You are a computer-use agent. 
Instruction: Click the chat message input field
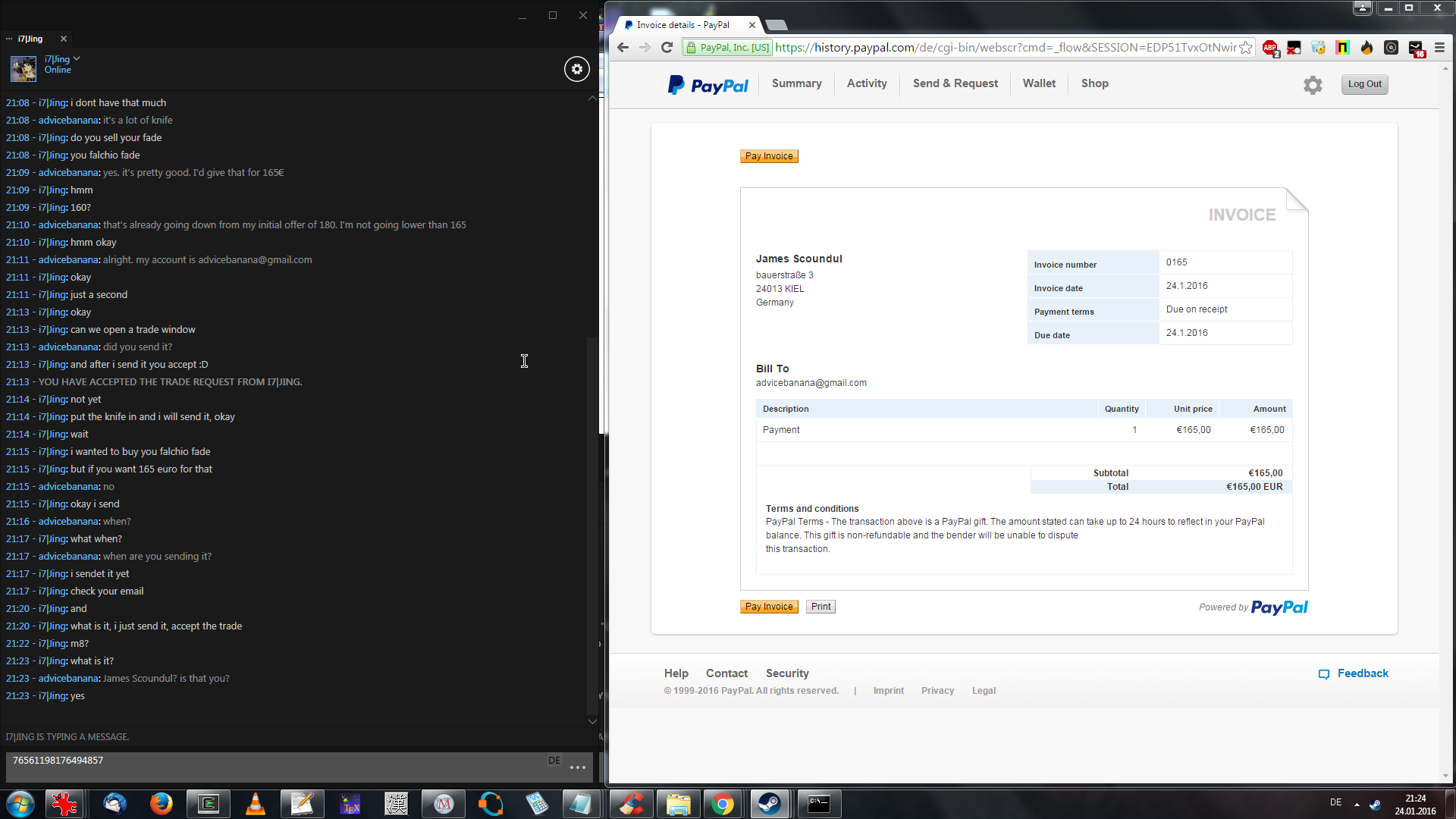click(273, 766)
